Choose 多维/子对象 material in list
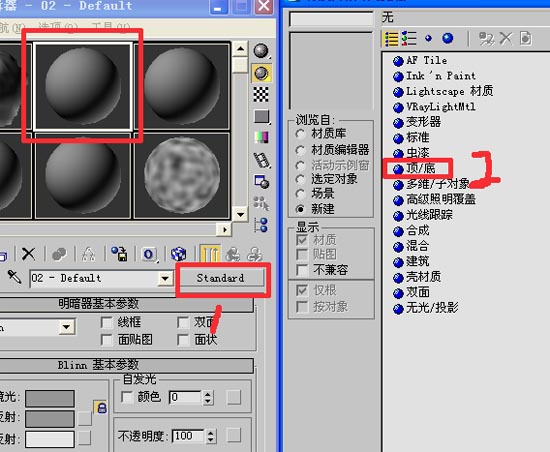This screenshot has width=550, height=452. (x=431, y=184)
